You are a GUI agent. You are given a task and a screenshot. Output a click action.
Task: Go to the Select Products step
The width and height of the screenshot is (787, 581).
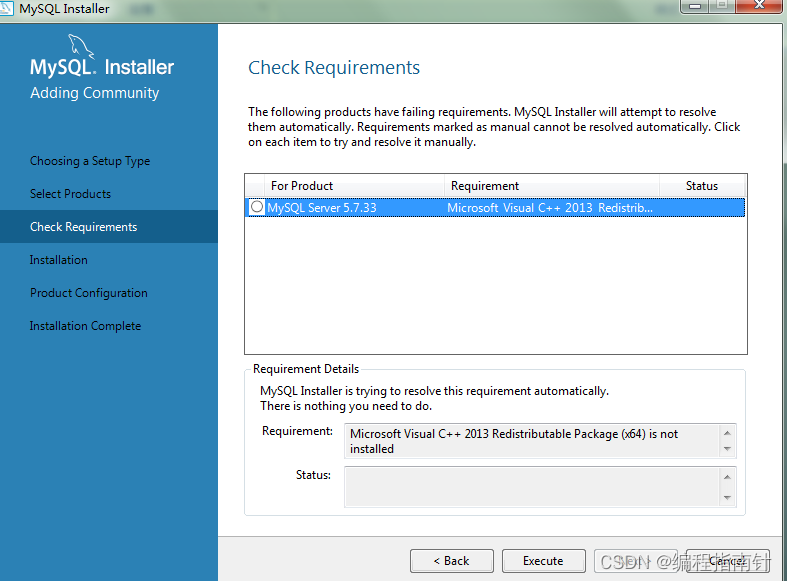(x=70, y=194)
